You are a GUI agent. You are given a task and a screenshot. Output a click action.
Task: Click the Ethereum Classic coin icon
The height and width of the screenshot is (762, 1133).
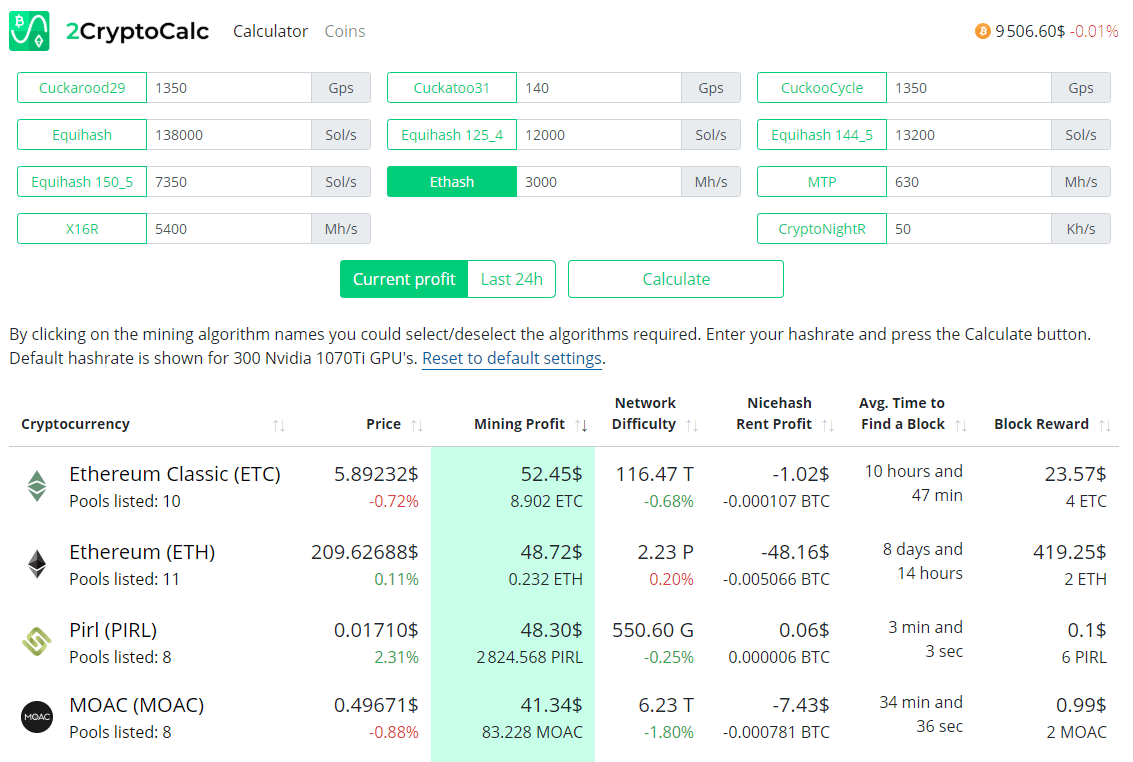pos(37,486)
